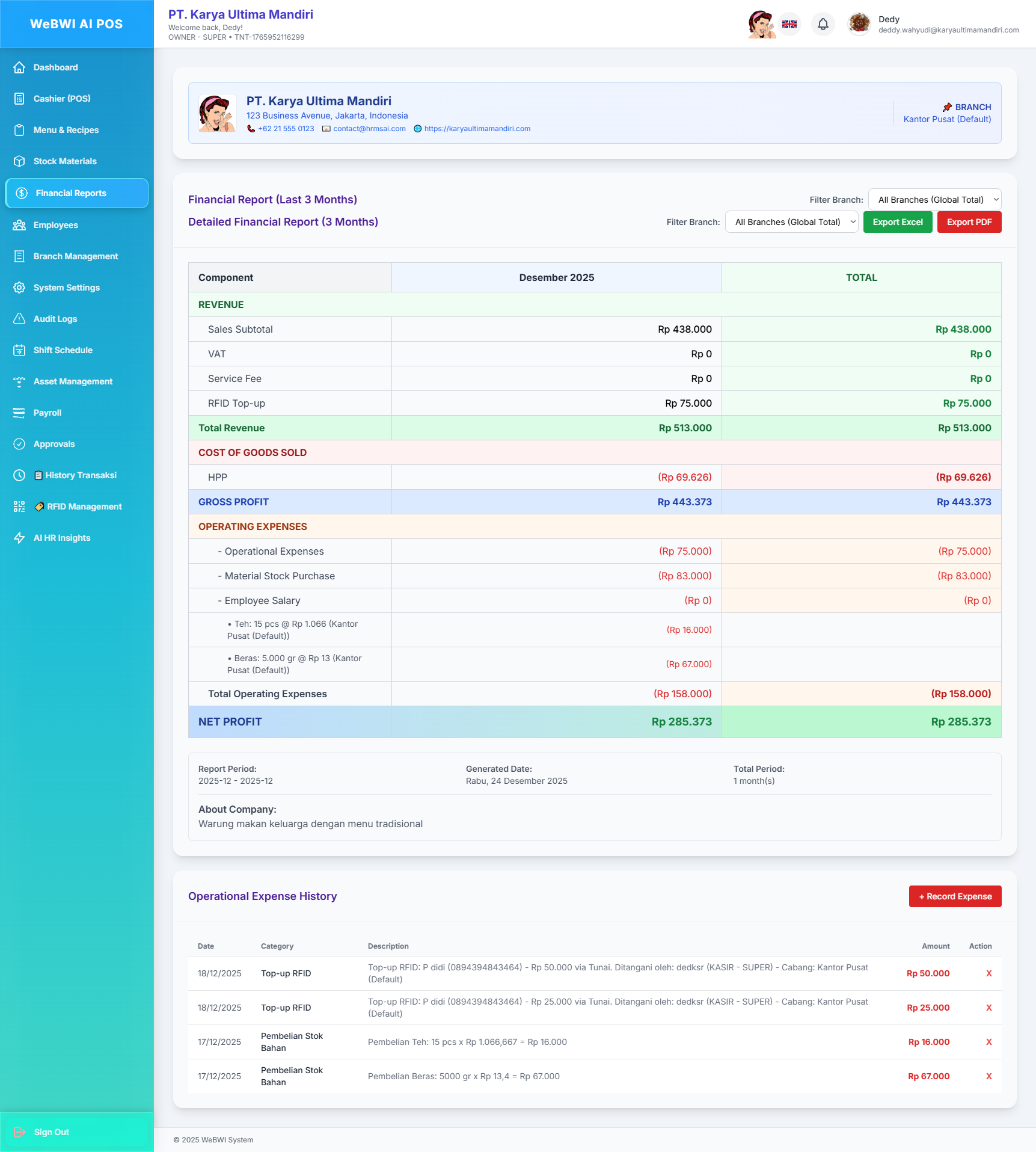Click the System Settings gear icon
Viewport: 1036px width, 1152px height.
(19, 288)
